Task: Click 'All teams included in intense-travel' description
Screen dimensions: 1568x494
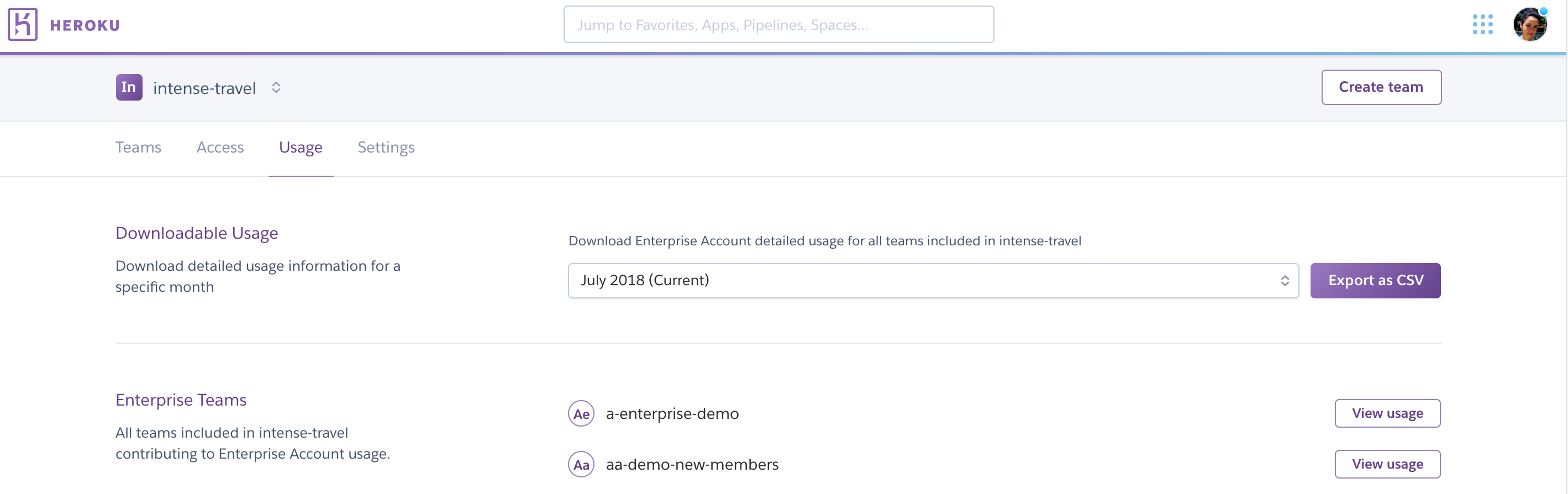Action: coord(252,444)
